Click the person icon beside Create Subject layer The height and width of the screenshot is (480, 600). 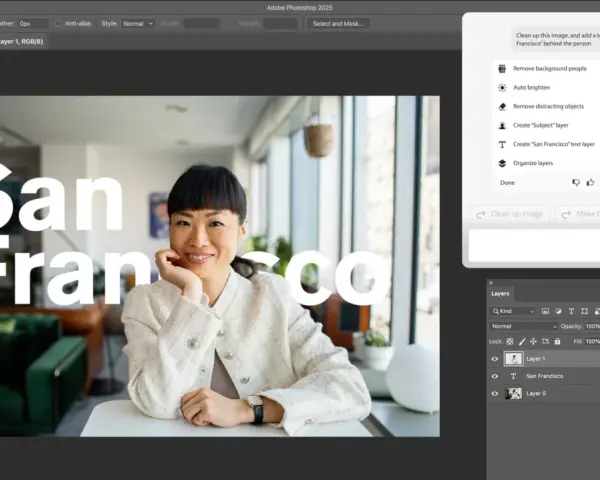pos(502,126)
